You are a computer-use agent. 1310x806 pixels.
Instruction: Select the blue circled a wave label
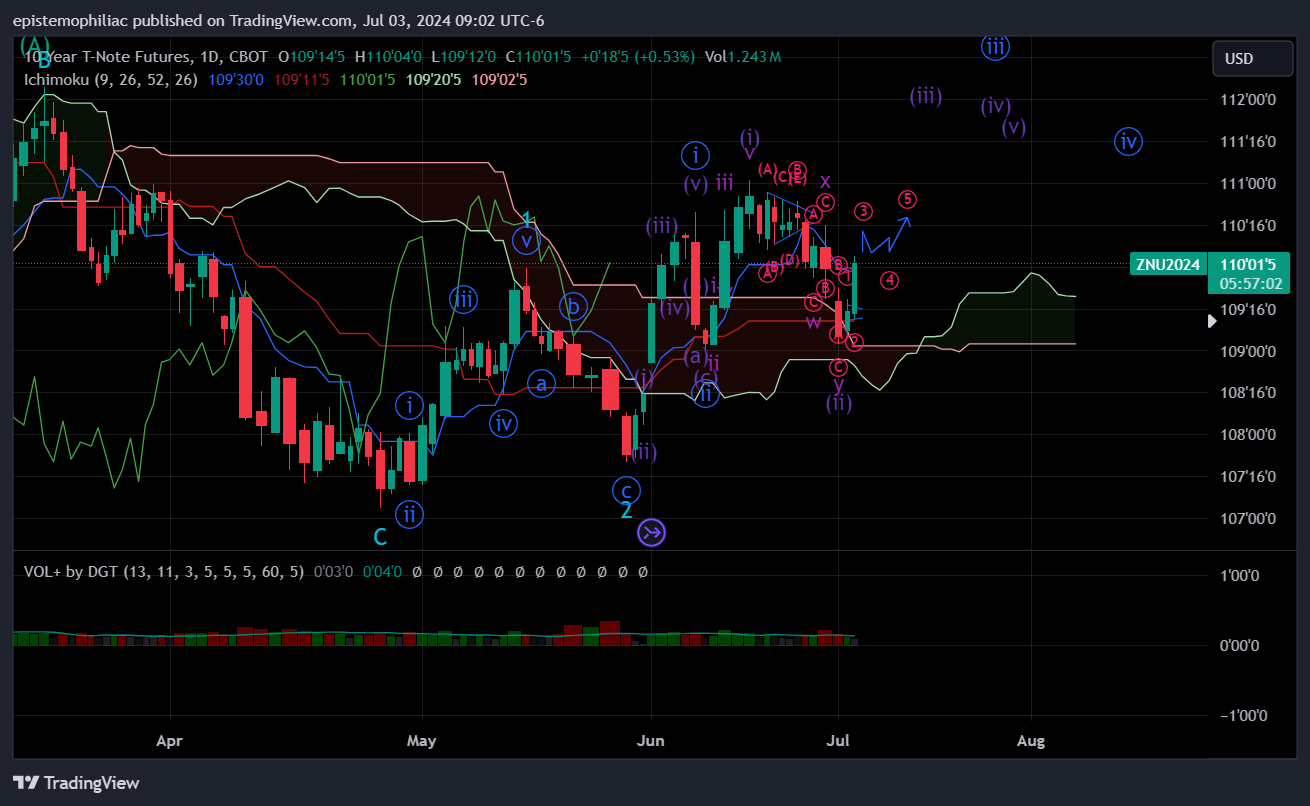541,384
